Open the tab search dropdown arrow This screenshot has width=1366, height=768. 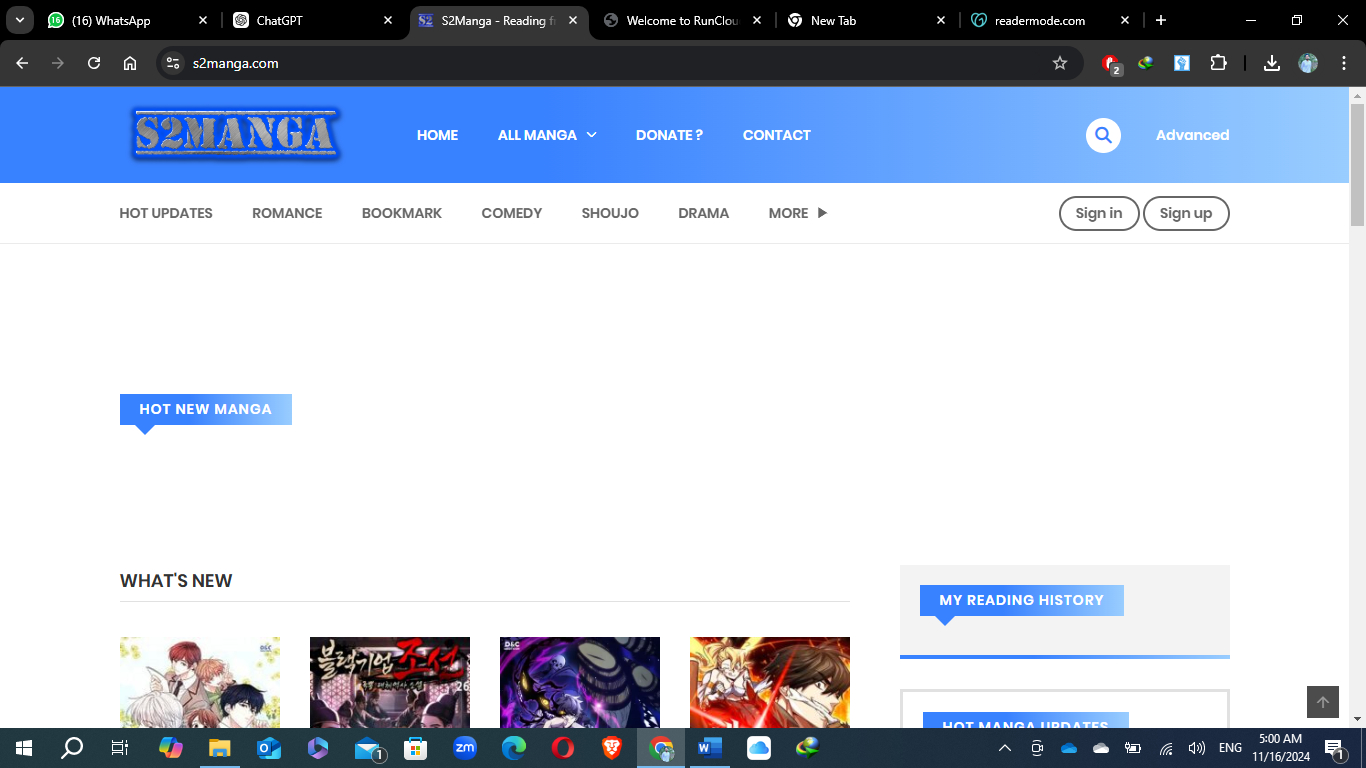[x=20, y=20]
